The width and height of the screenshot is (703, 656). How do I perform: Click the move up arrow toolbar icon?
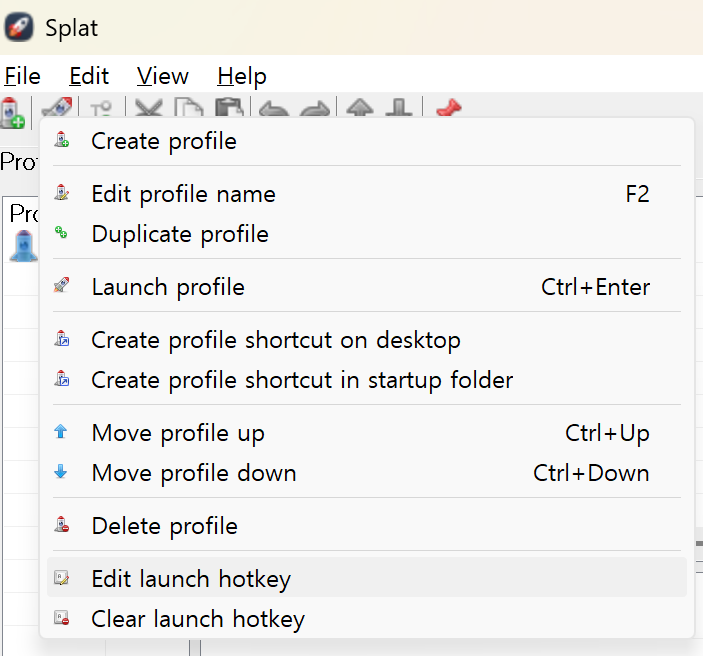coord(360,108)
